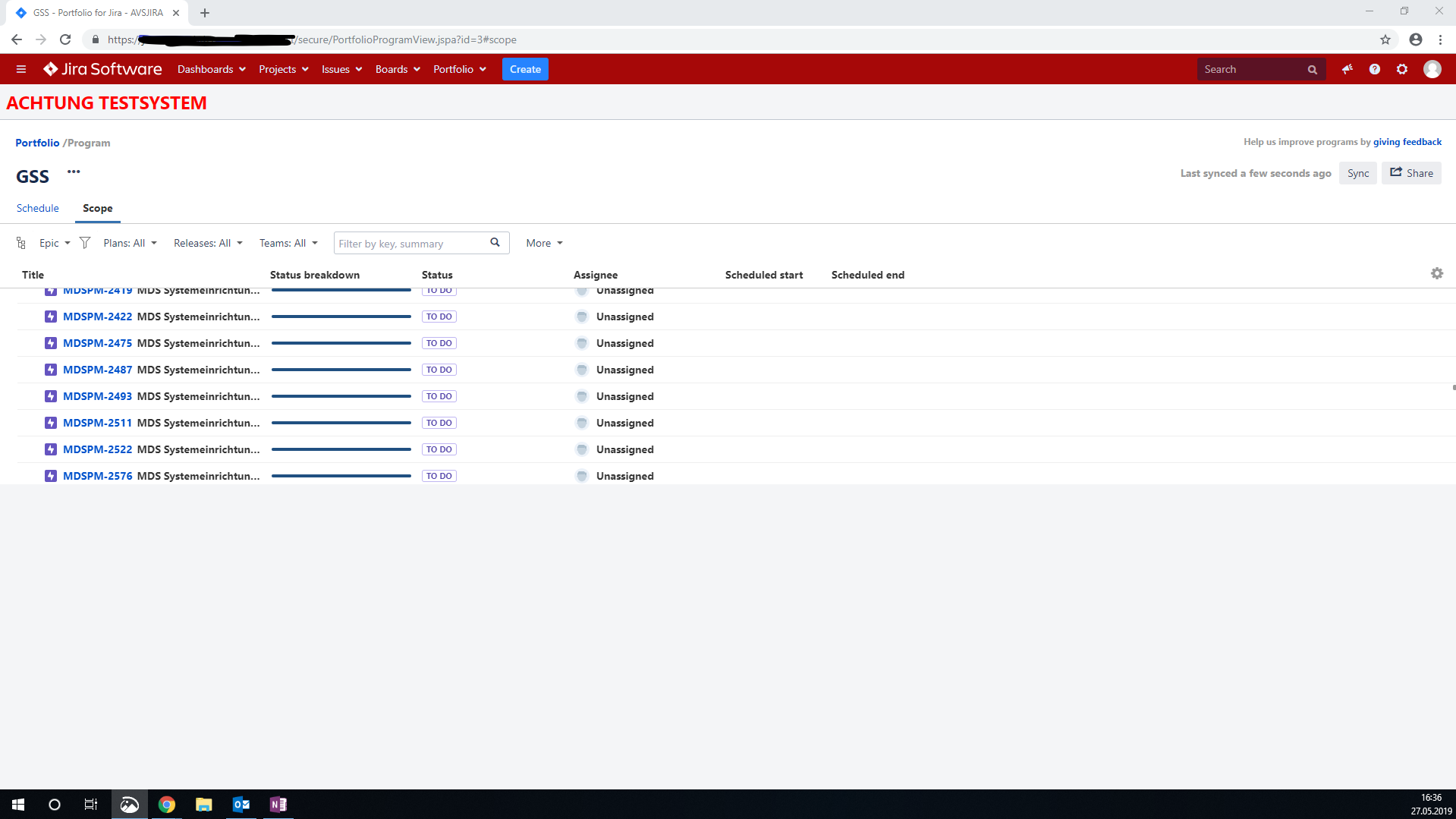Open the help question mark icon
Screen dimensions: 1456x819
click(x=1374, y=69)
